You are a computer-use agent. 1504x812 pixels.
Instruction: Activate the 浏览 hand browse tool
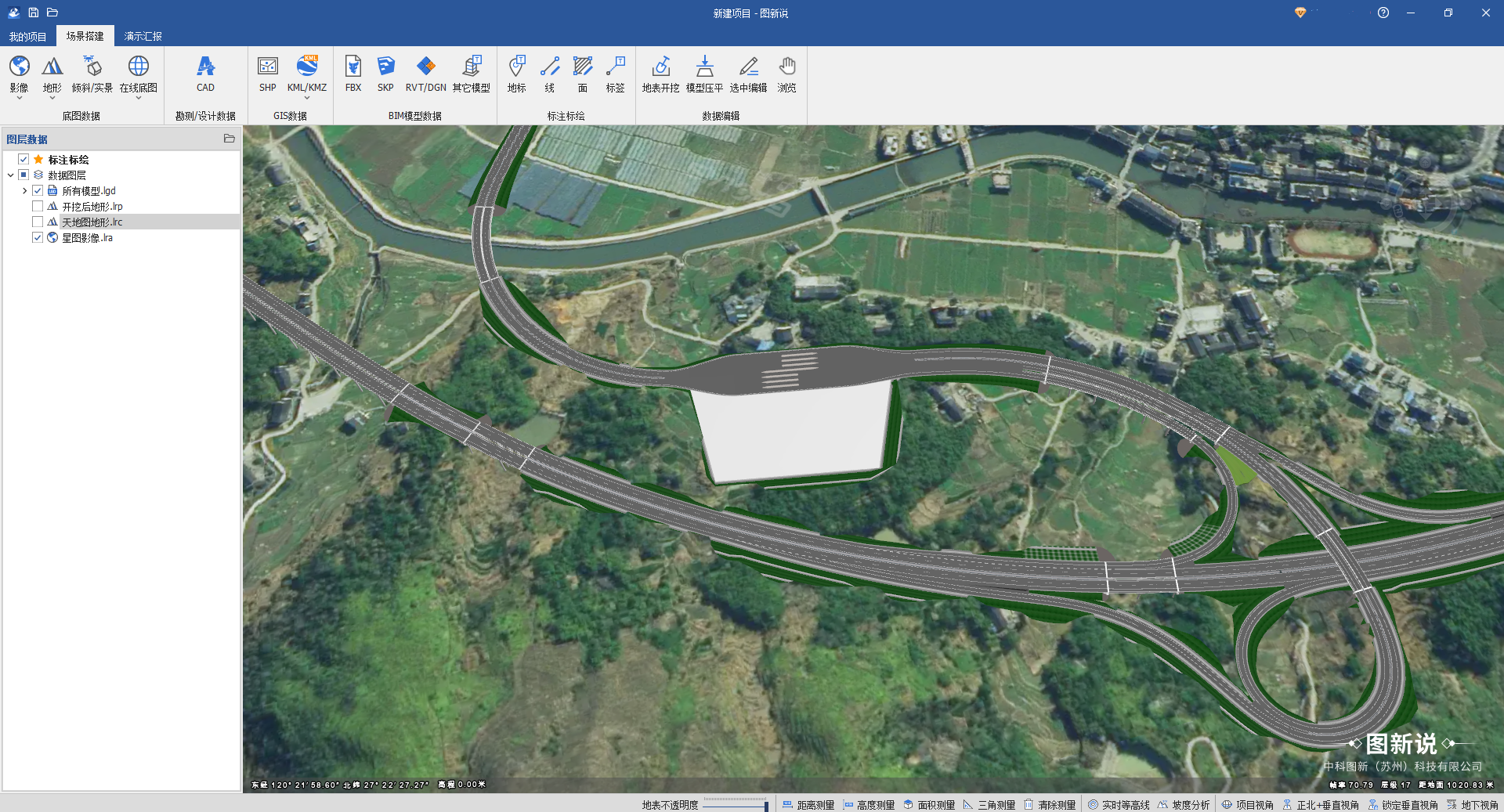[x=786, y=74]
